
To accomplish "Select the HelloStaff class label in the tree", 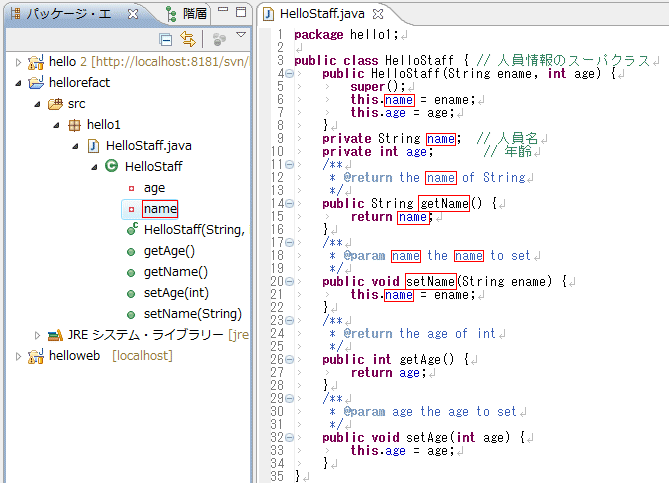I will [154, 166].
